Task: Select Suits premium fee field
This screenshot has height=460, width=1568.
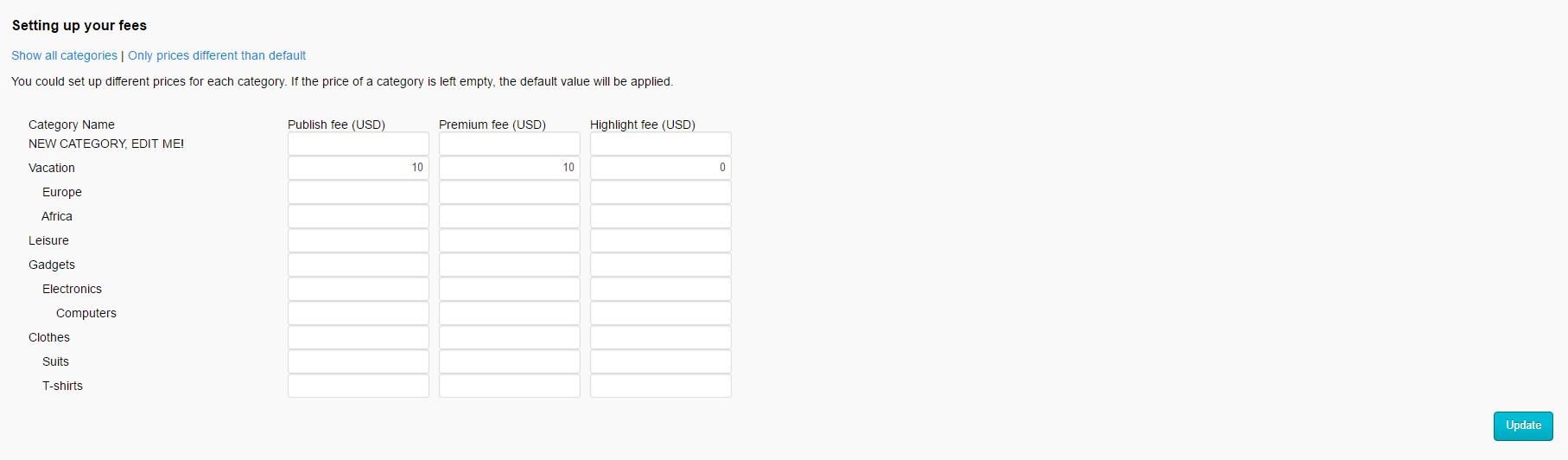Action: pos(509,361)
